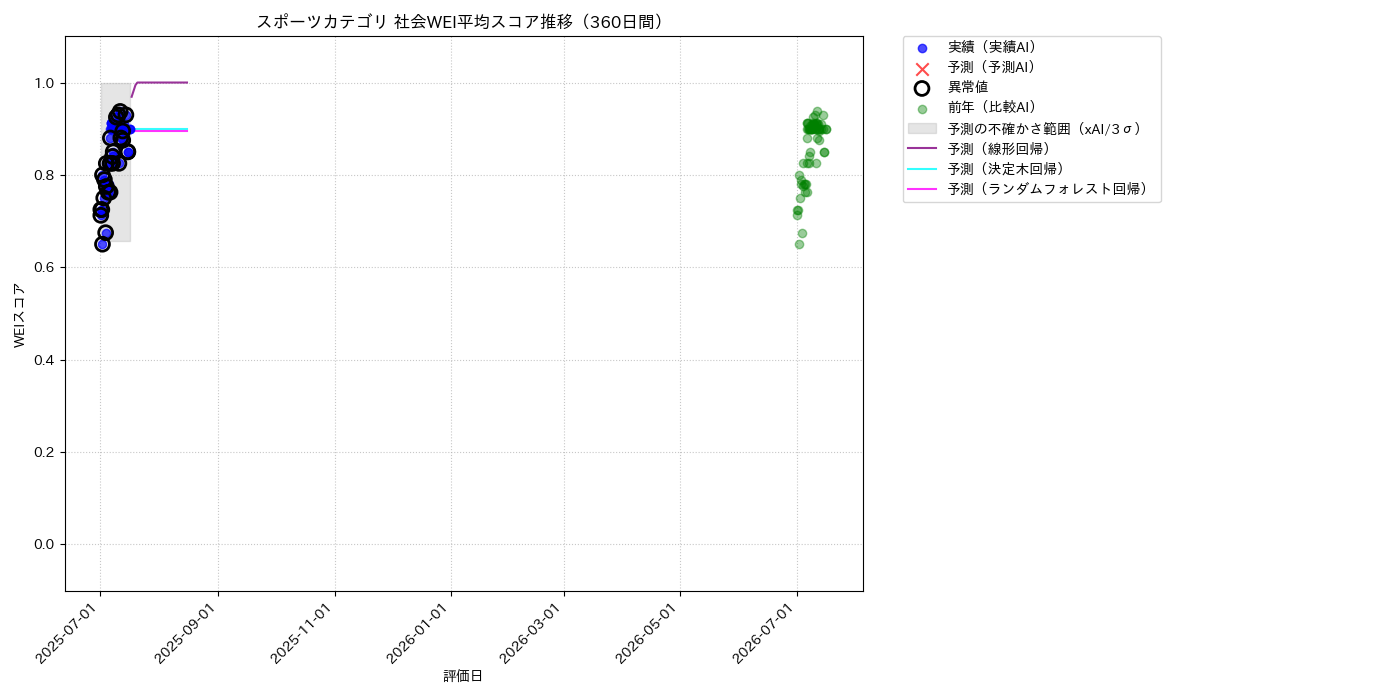Click the magenta ランダムフォレスト回帰 legend line
The width and height of the screenshot is (1400, 700).
[x=922, y=189]
